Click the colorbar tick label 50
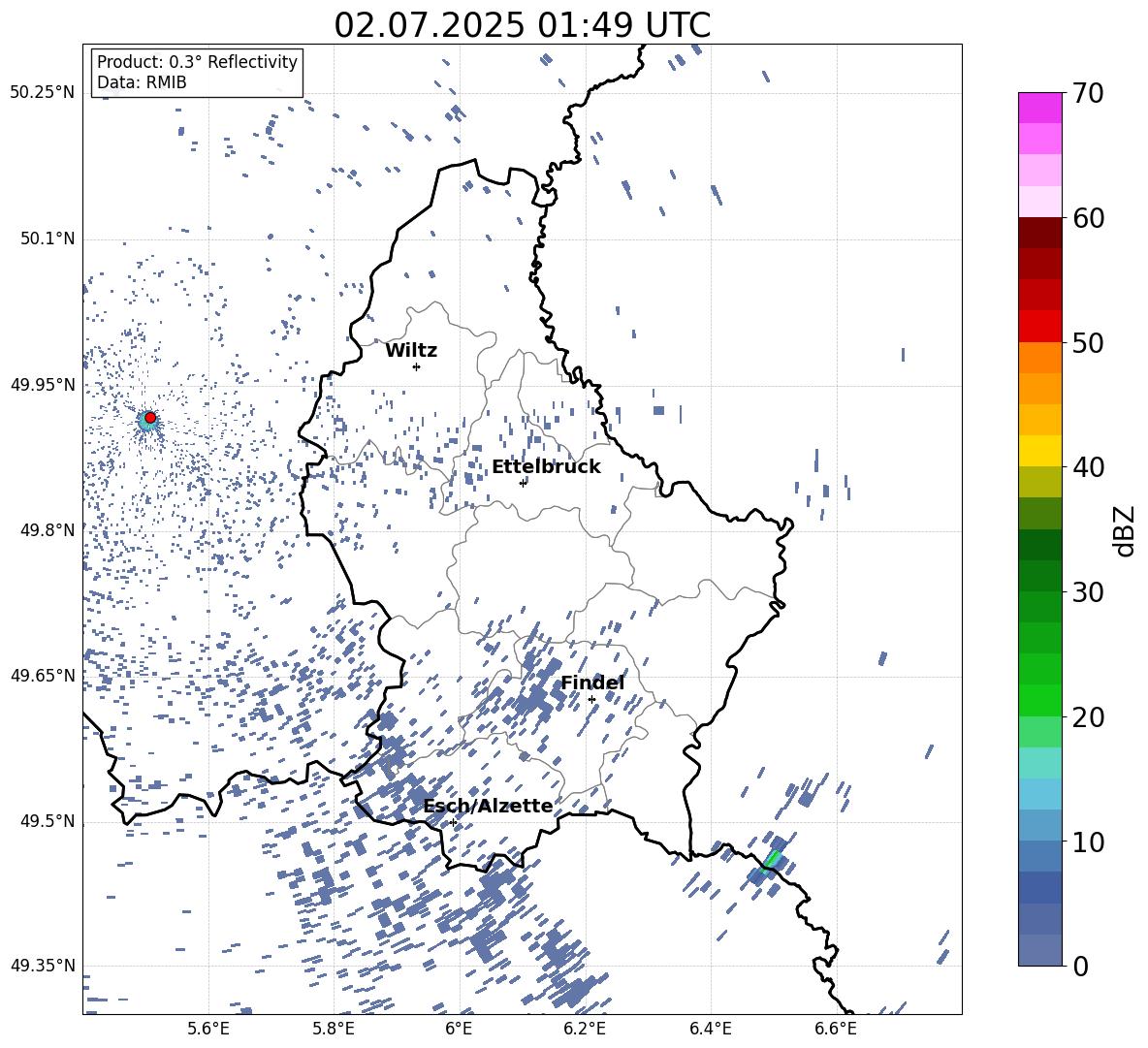This screenshot has width=1148, height=1048. [1088, 342]
